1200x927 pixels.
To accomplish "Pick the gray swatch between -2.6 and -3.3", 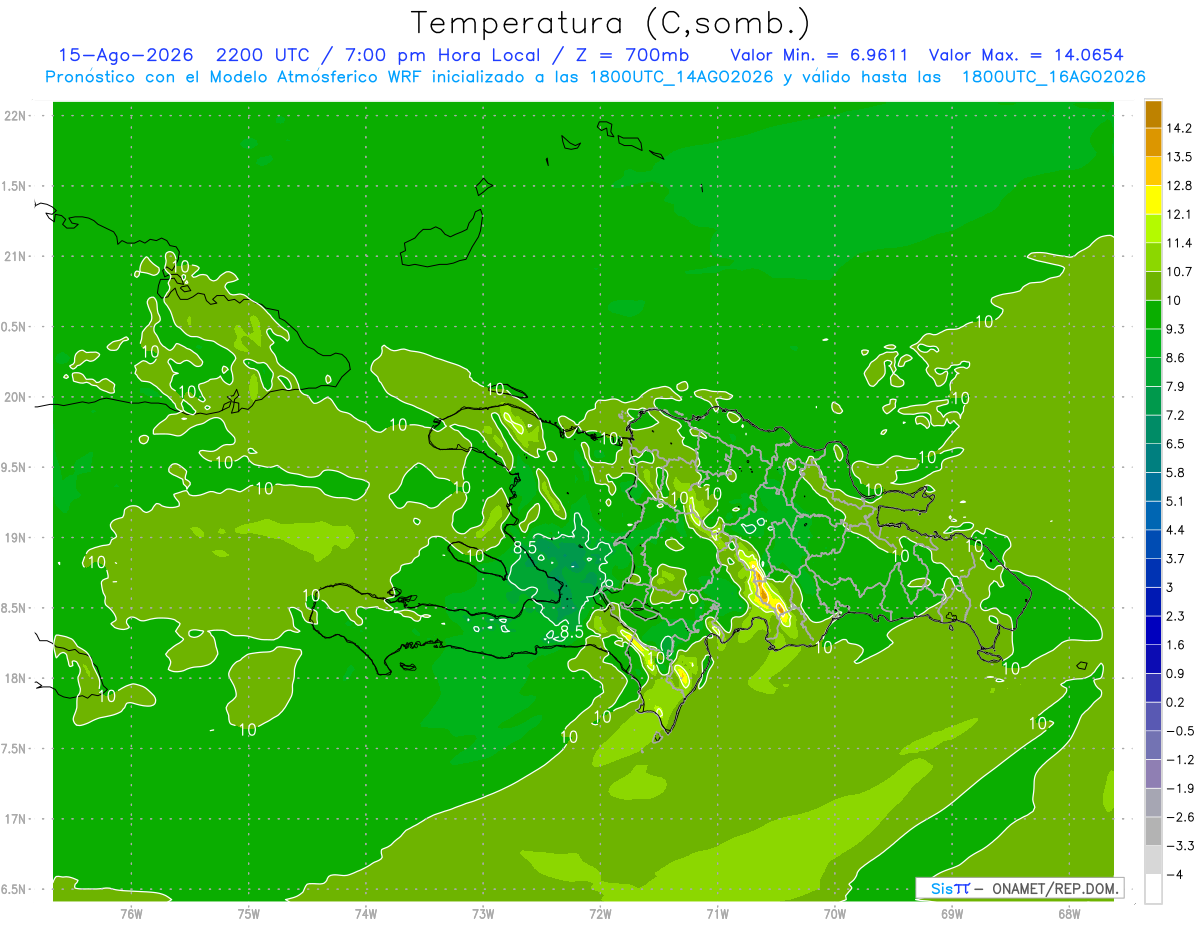I will (x=1153, y=831).
